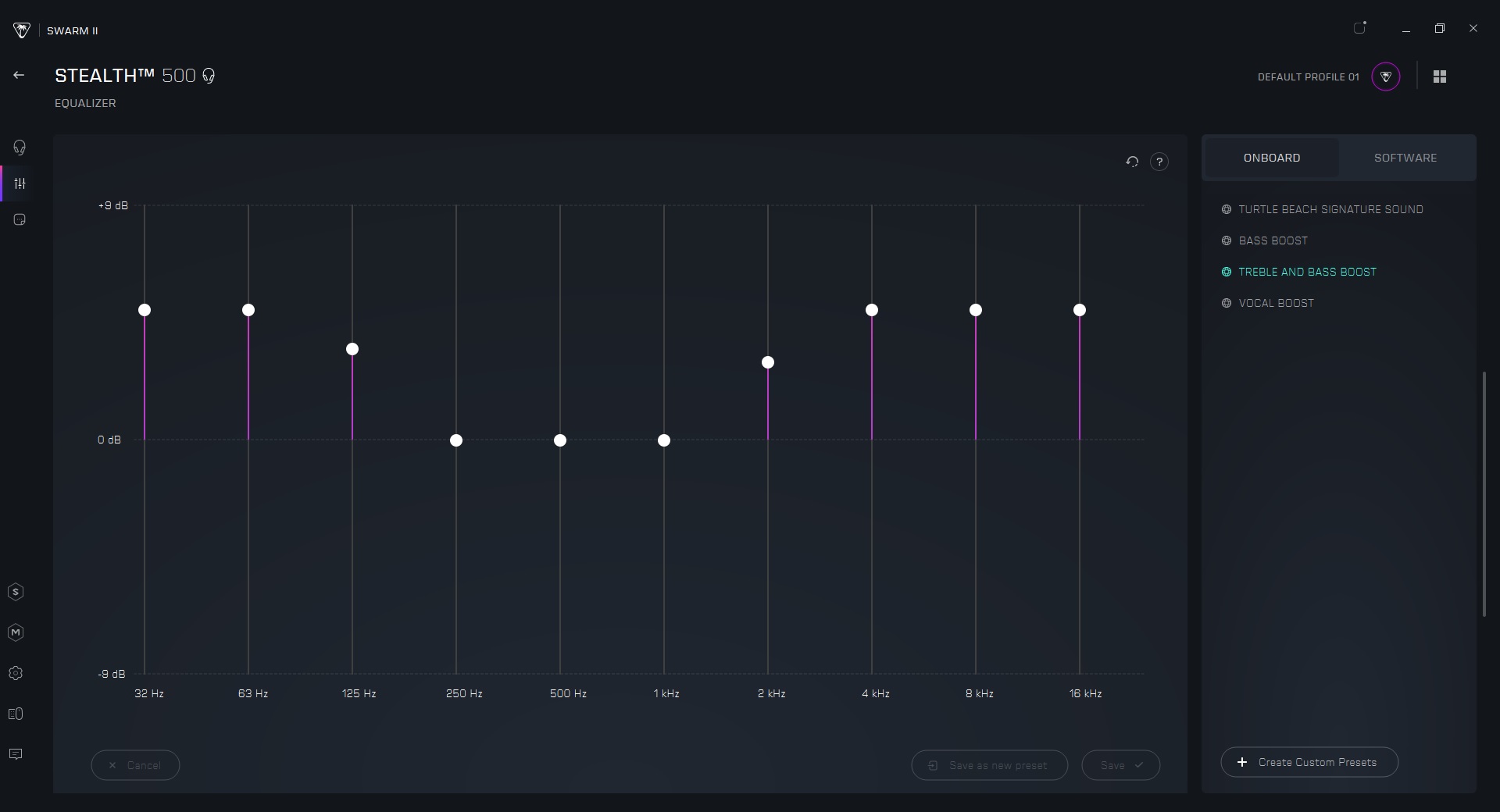
Task: Switch to the Onboard tab
Action: 1272,158
